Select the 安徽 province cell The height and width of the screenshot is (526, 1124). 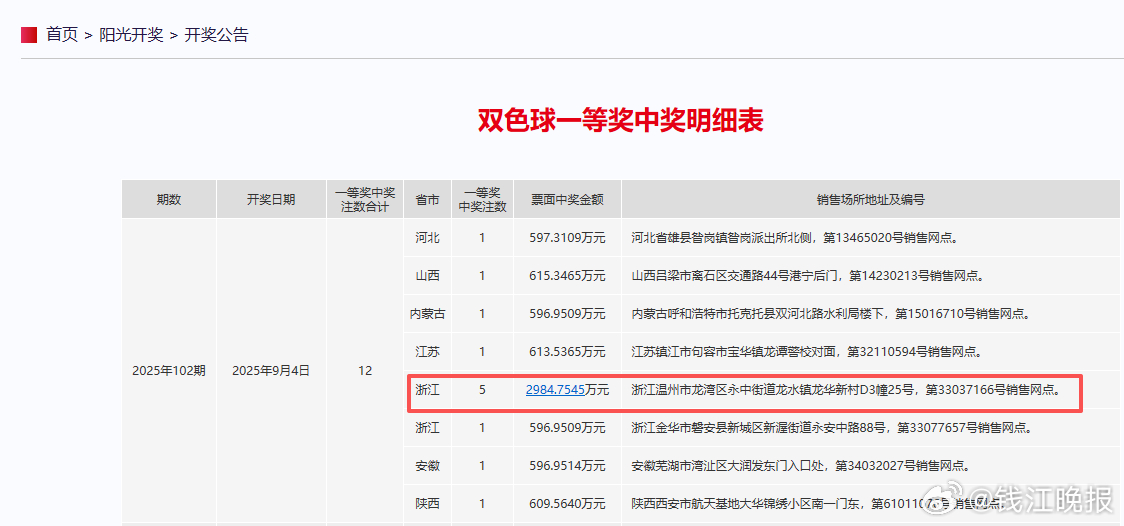click(428, 466)
